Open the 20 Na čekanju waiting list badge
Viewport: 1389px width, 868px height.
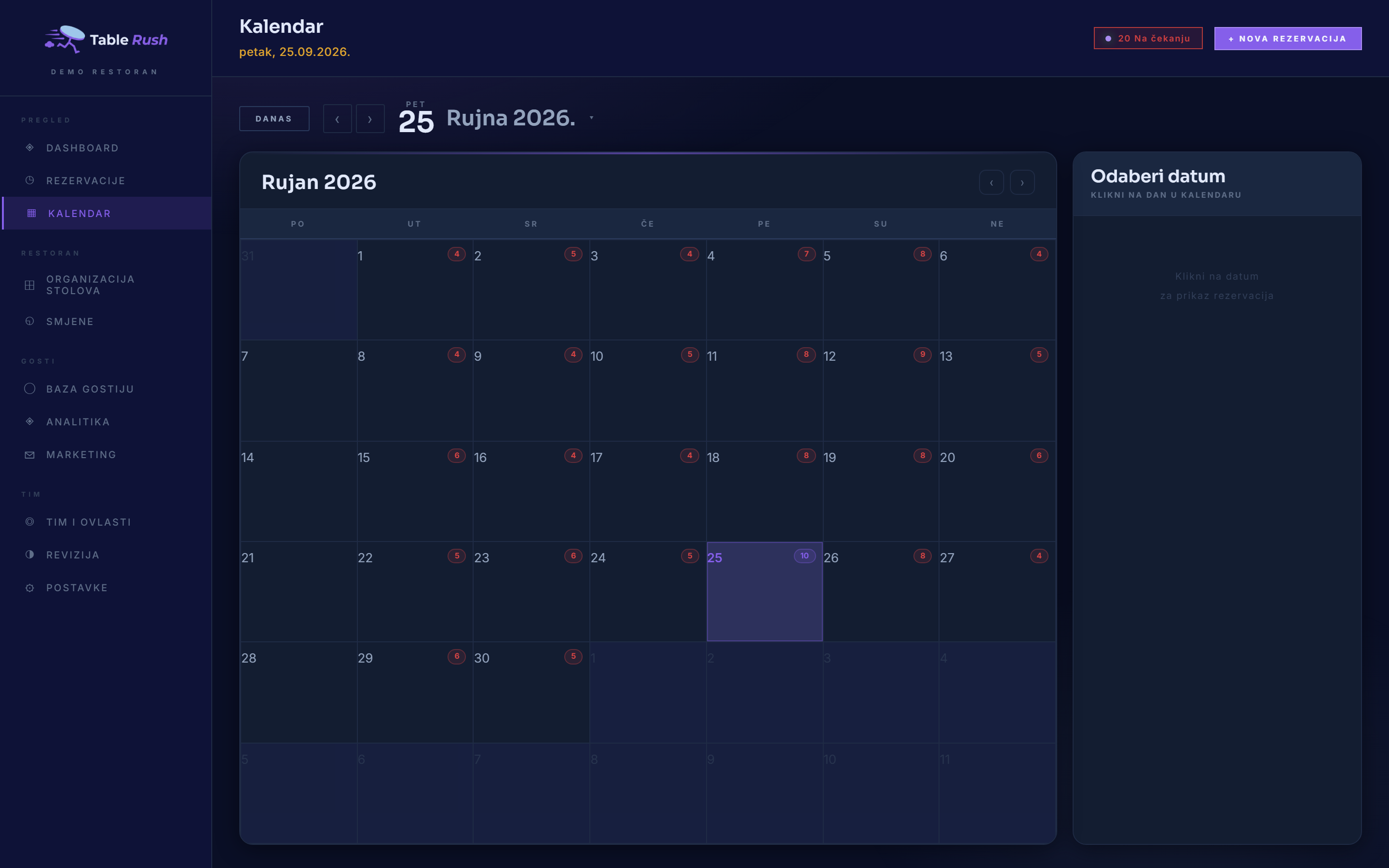coord(1148,39)
